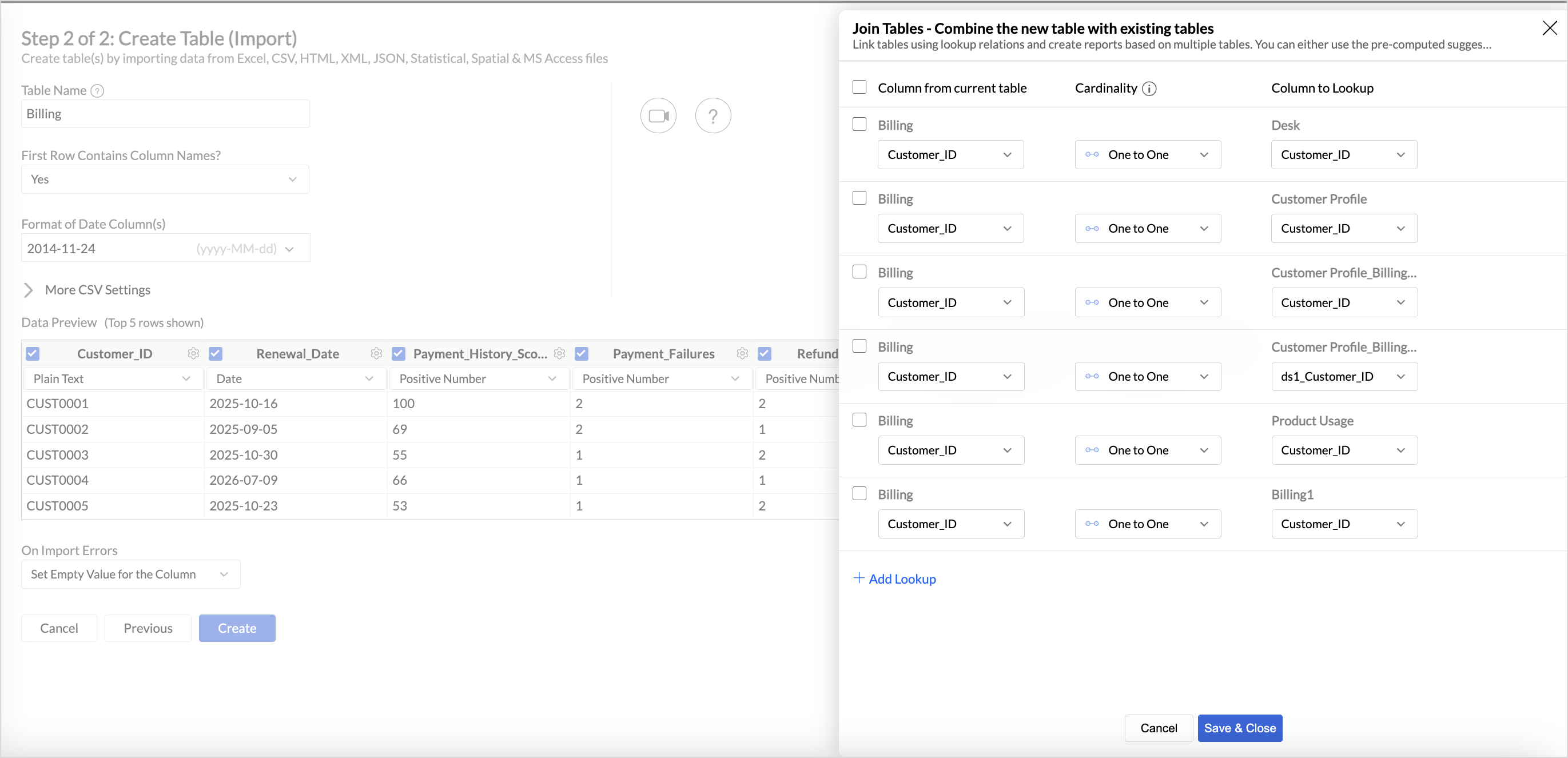Viewport: 1568px width, 758px height.
Task: Click the video tutorial camera icon
Action: coord(658,115)
